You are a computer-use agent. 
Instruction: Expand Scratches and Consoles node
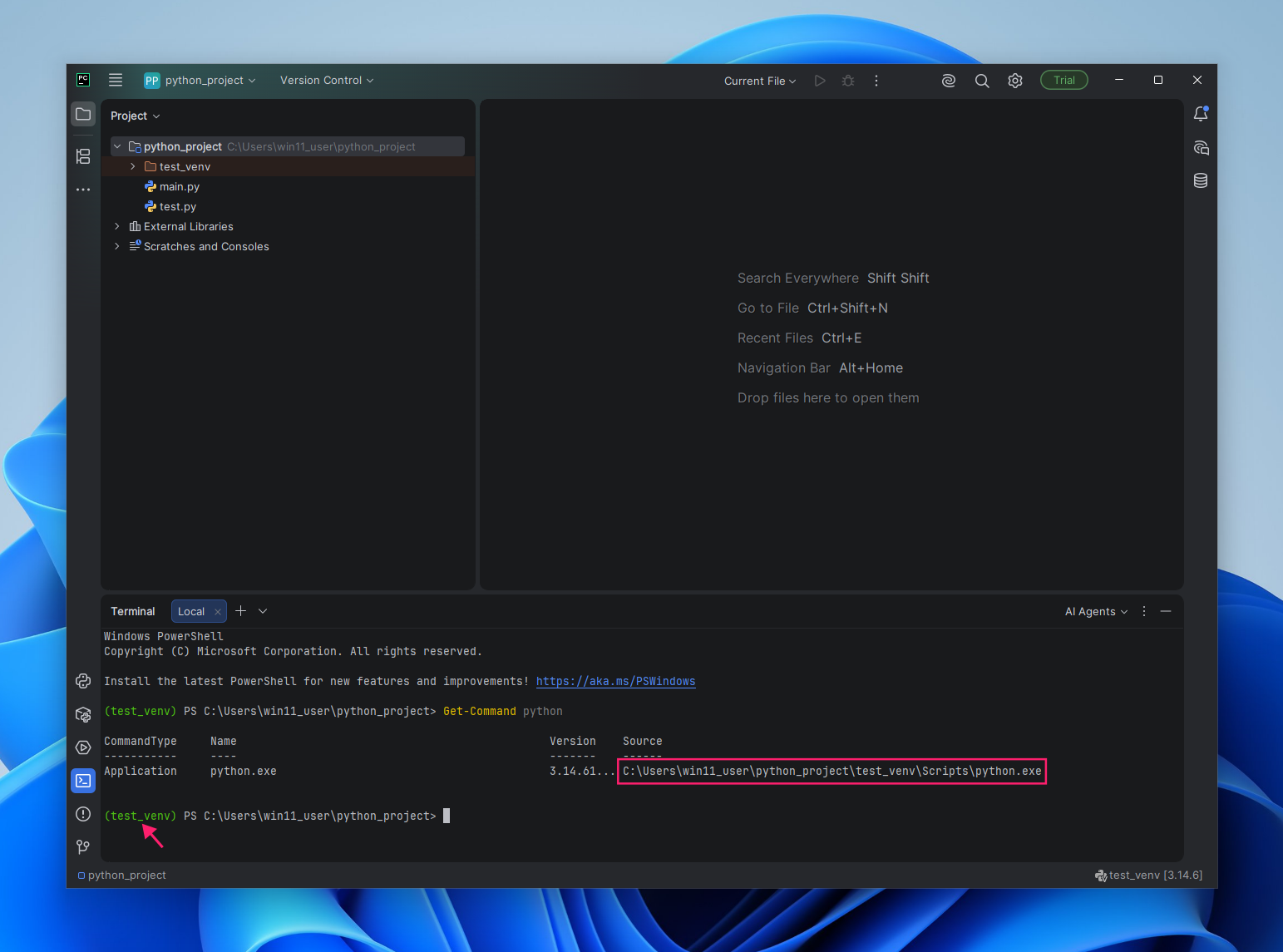click(x=117, y=246)
